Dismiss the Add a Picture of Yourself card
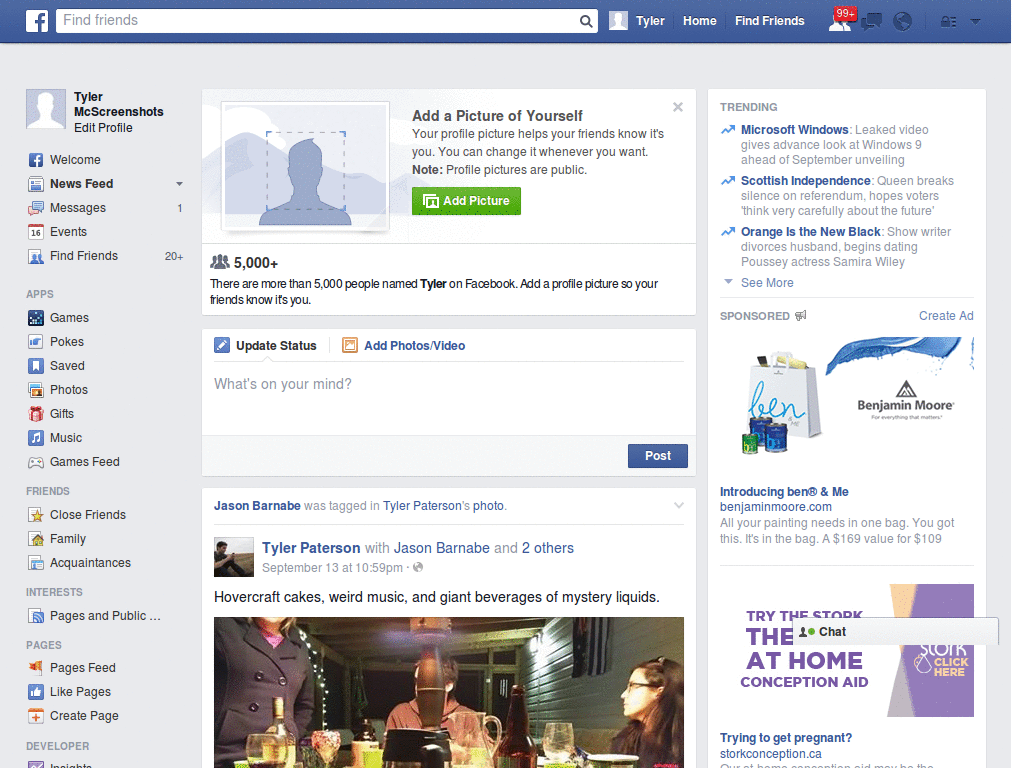Image resolution: width=1024 pixels, height=768 pixels. point(678,107)
